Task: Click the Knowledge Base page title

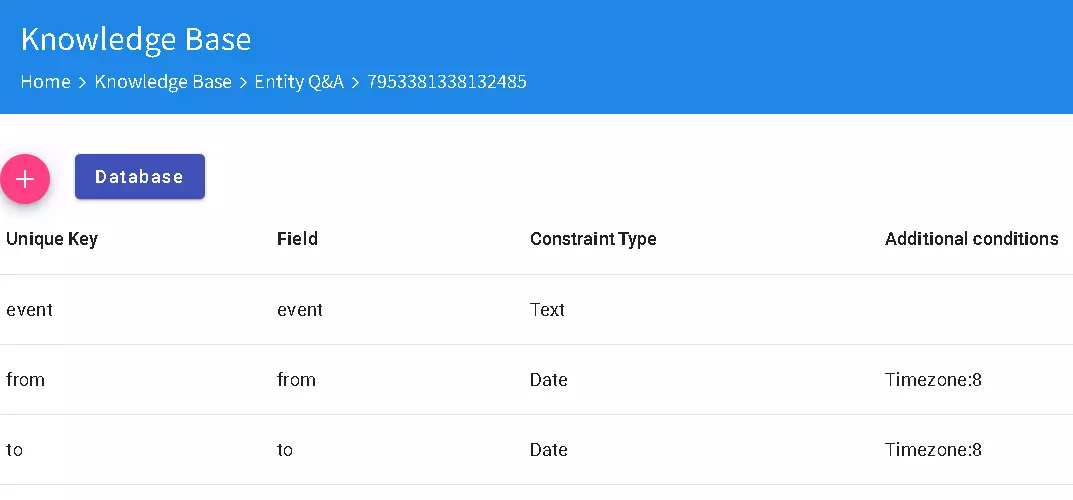Action: (136, 39)
